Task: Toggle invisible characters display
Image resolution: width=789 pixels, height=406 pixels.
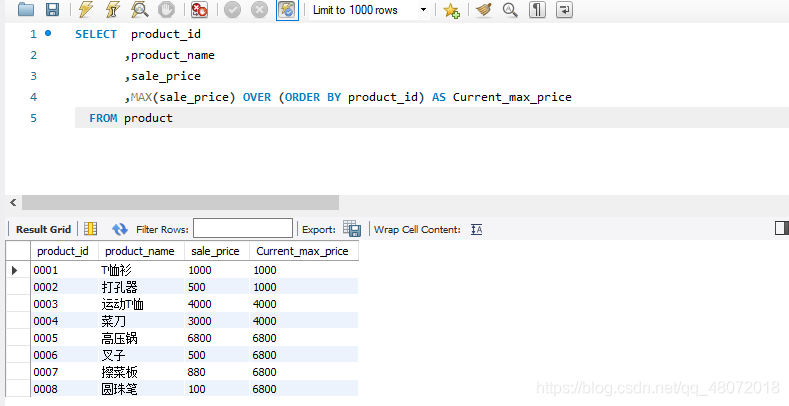Action: 537,10
